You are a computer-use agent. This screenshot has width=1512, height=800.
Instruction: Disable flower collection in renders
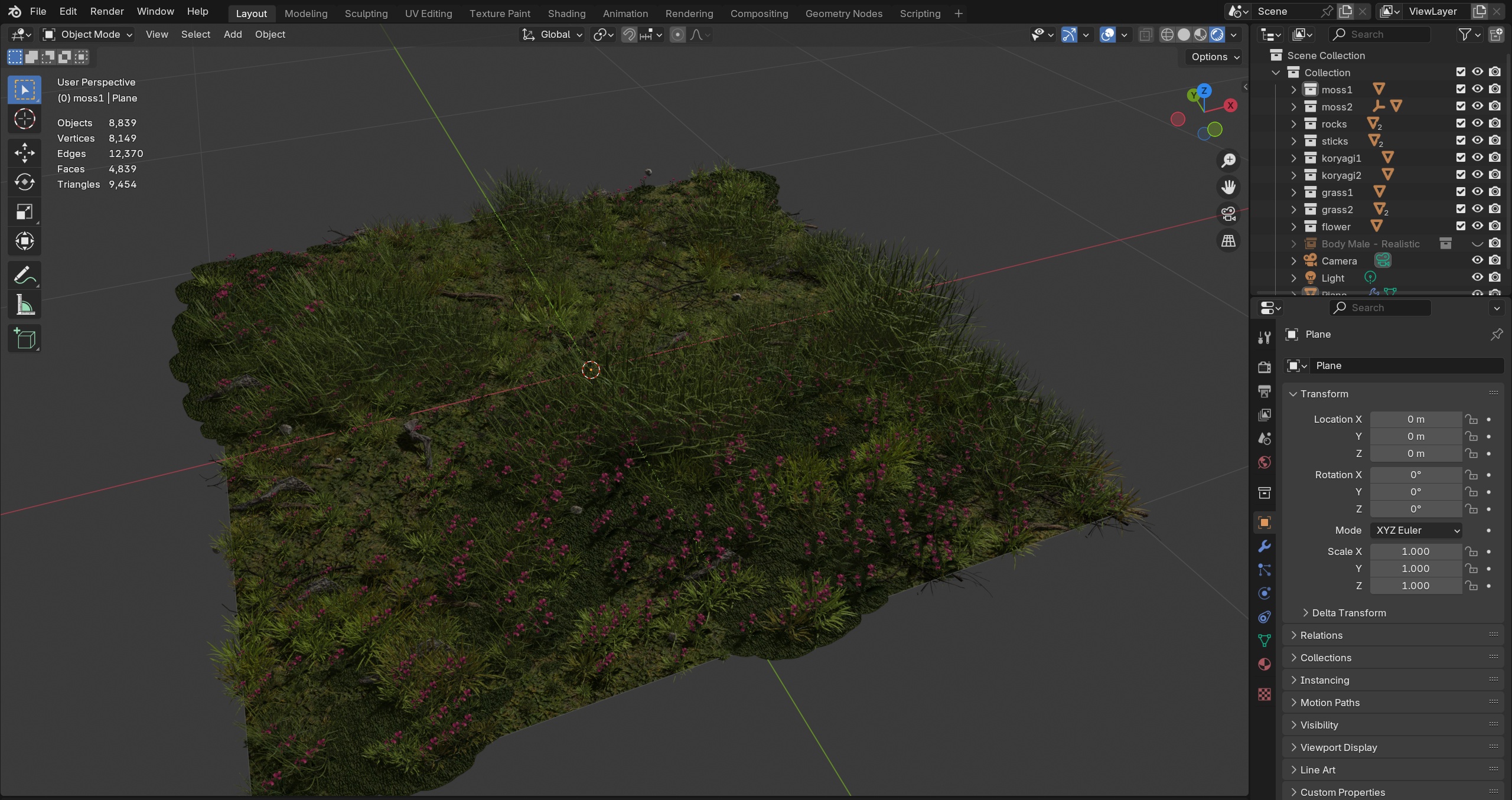pos(1494,226)
